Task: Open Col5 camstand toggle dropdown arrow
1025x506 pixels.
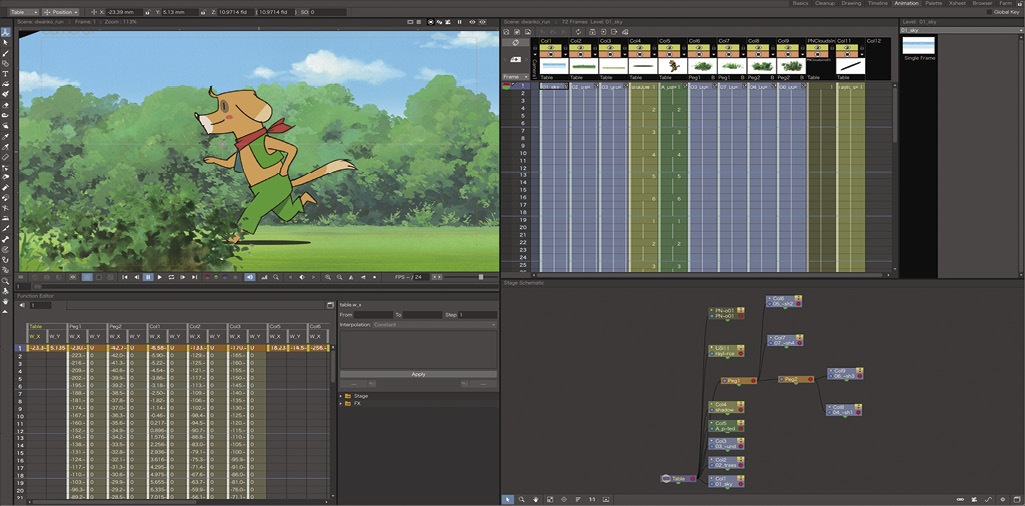Action: [x=685, y=55]
